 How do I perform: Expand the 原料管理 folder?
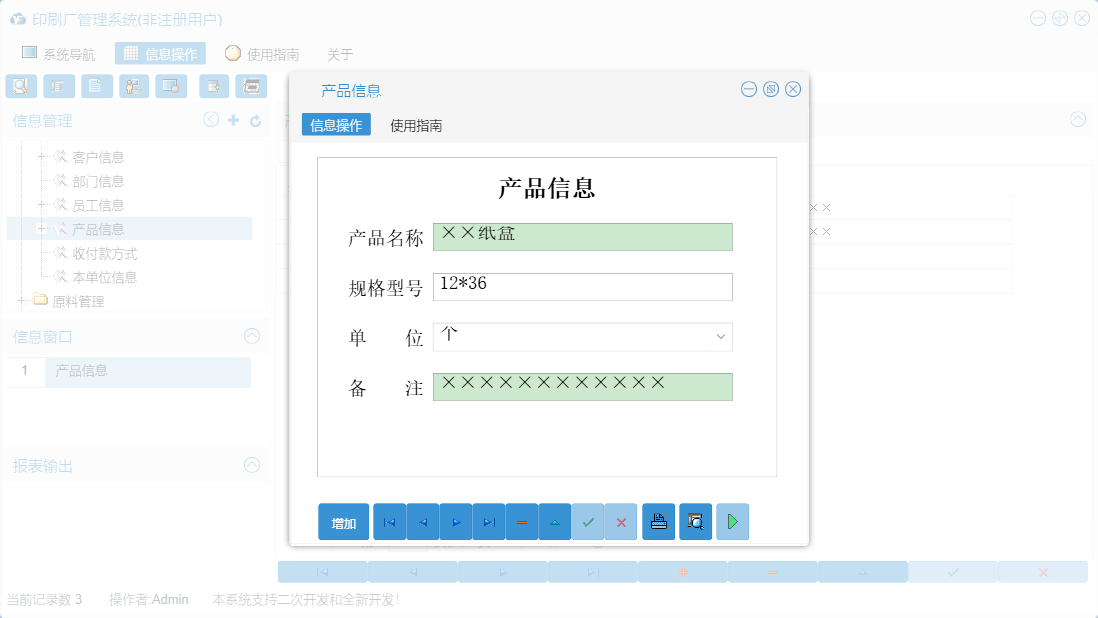20,300
